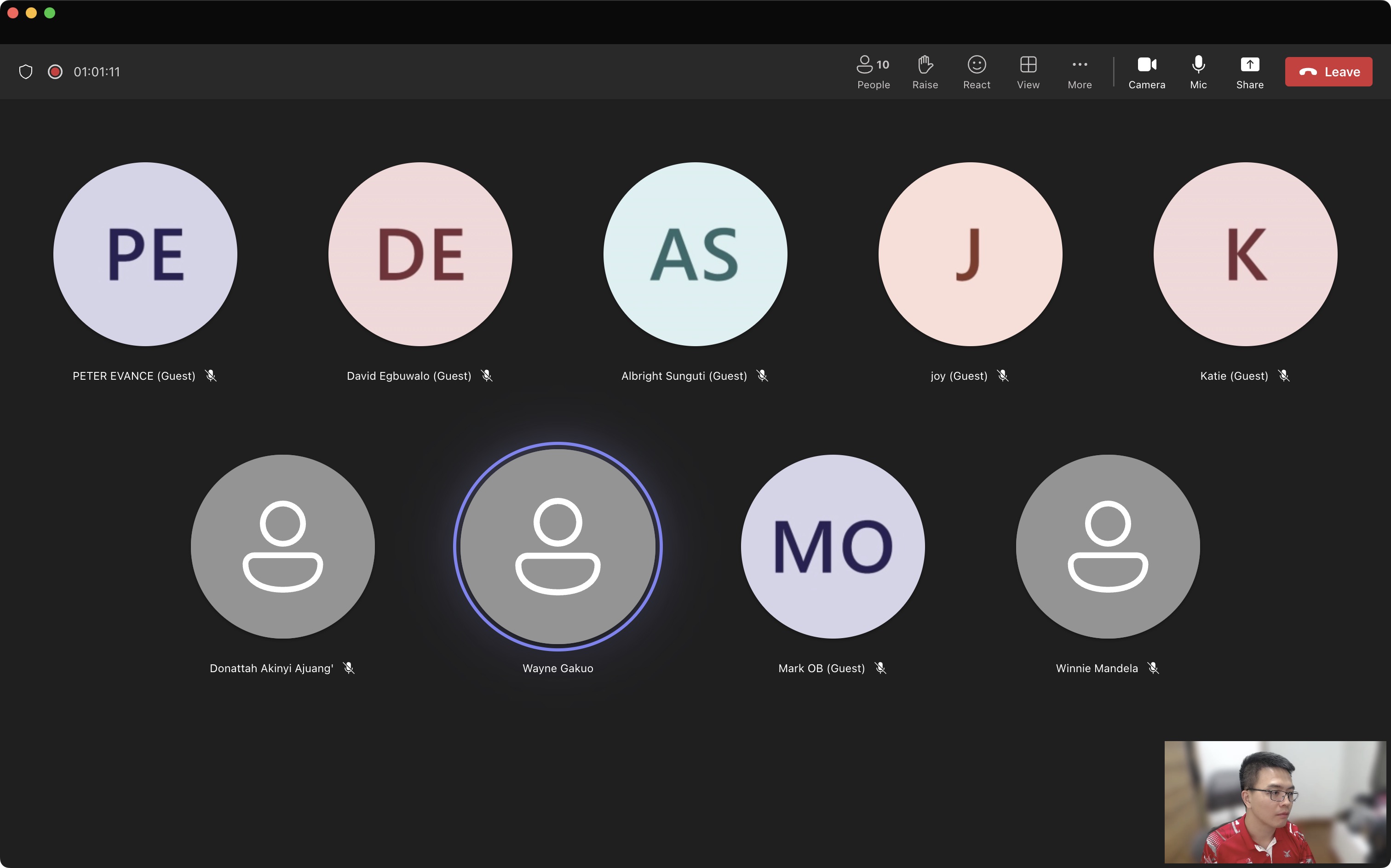Click the name Donattah Akinyi Ajuang'
The height and width of the screenshot is (868, 1391).
point(272,668)
